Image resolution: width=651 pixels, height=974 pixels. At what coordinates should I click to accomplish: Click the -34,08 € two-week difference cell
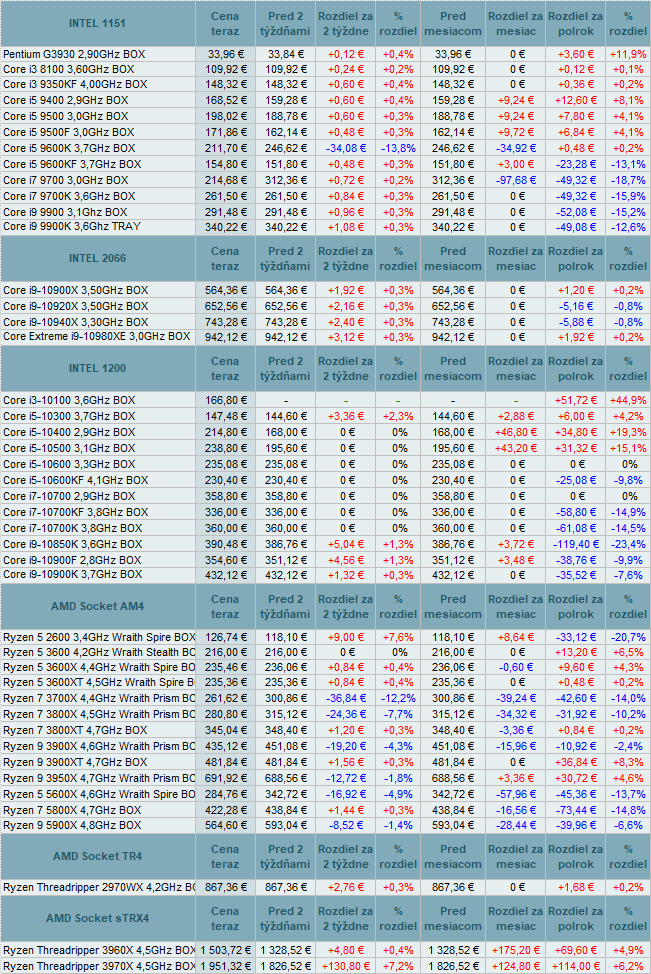pyautogui.click(x=345, y=148)
